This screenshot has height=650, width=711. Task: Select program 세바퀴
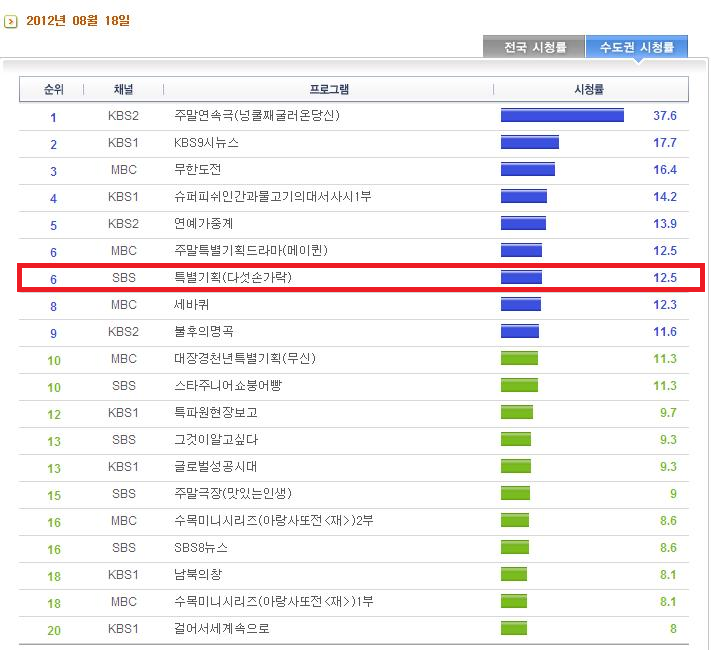191,305
